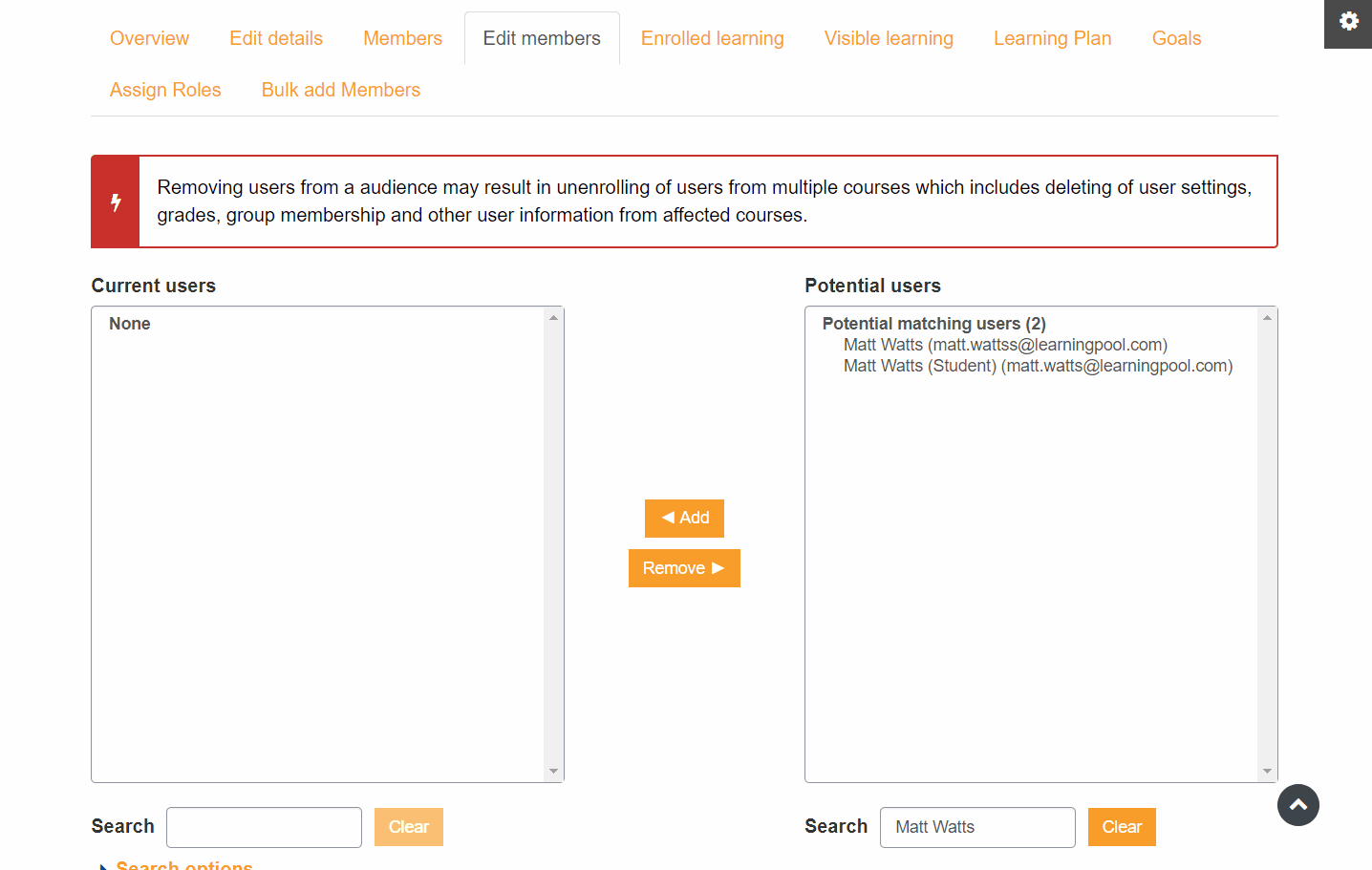Clear the Matt Watts search query
This screenshot has height=870, width=1372.
[x=1122, y=827]
